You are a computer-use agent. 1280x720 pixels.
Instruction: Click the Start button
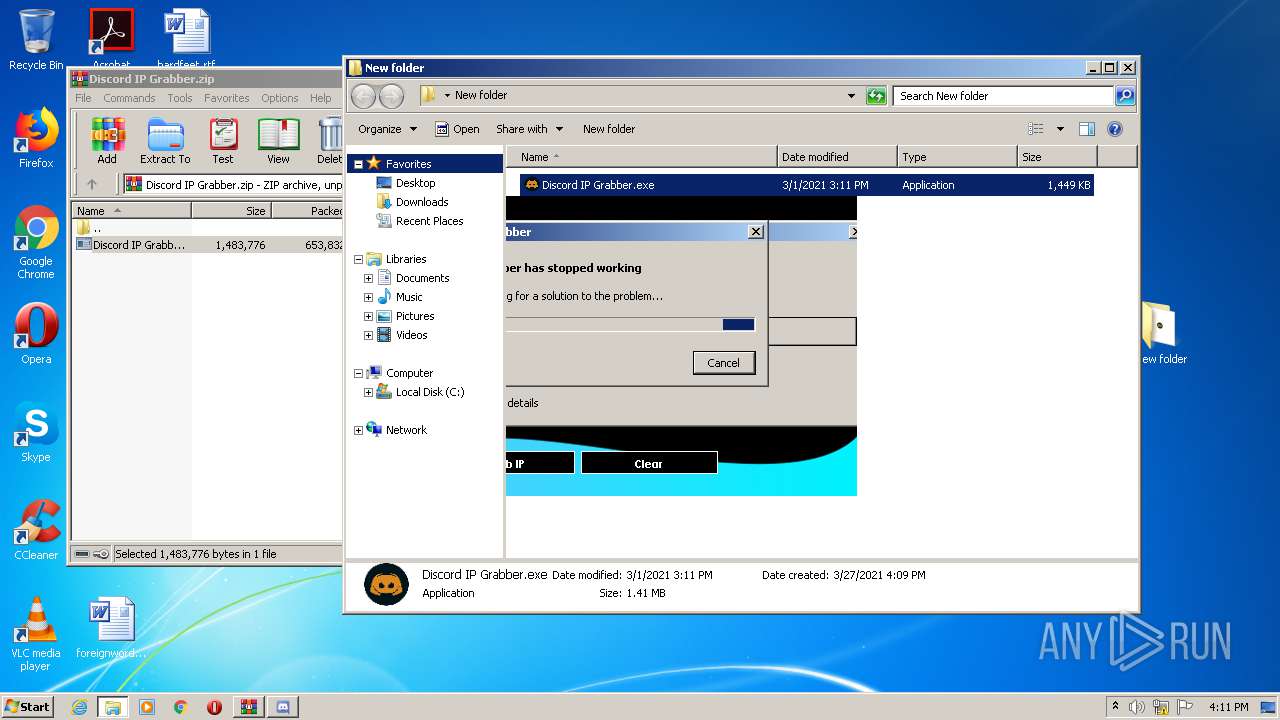(28, 707)
